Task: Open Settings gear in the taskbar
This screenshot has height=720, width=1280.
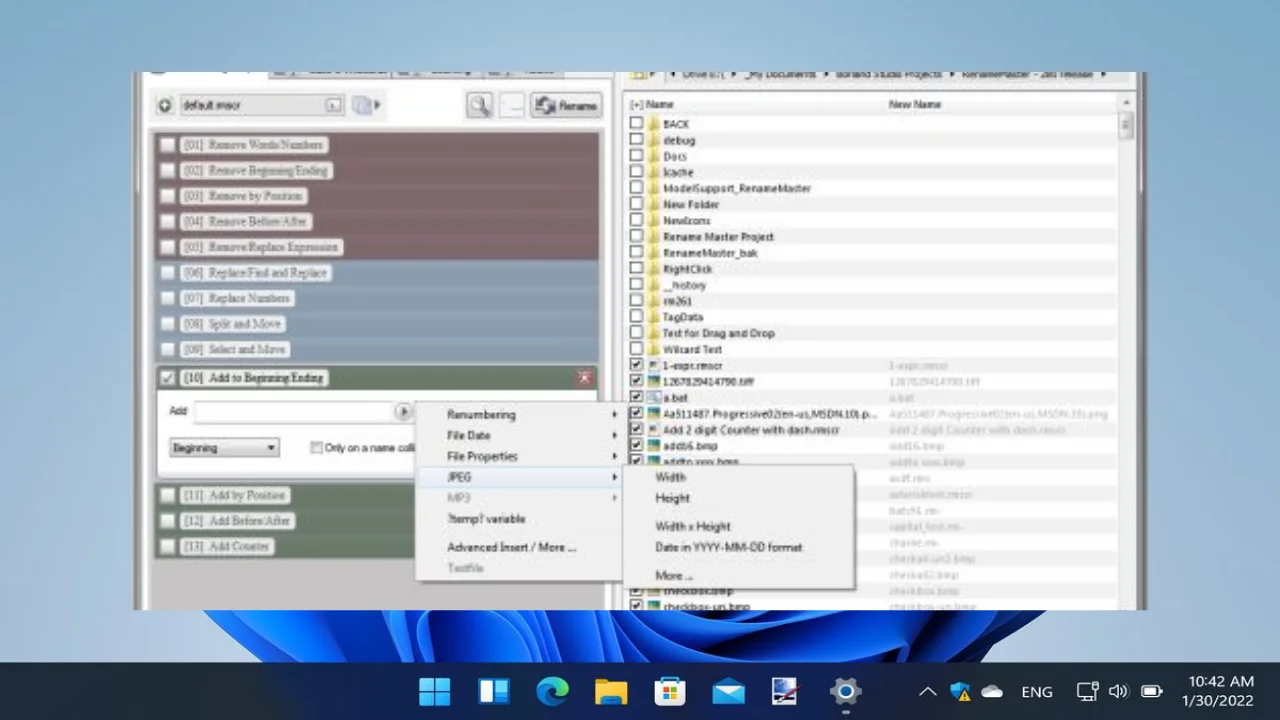Action: tap(845, 691)
